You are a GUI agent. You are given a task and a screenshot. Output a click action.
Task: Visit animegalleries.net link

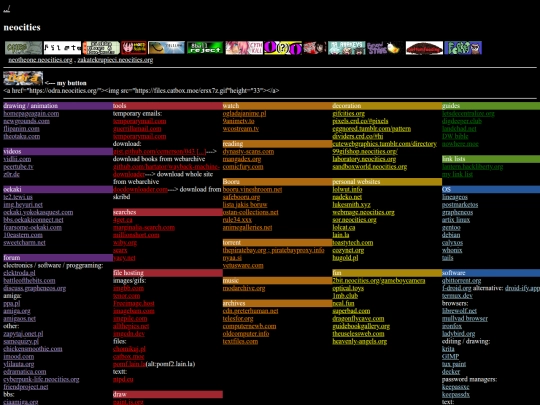247,227
